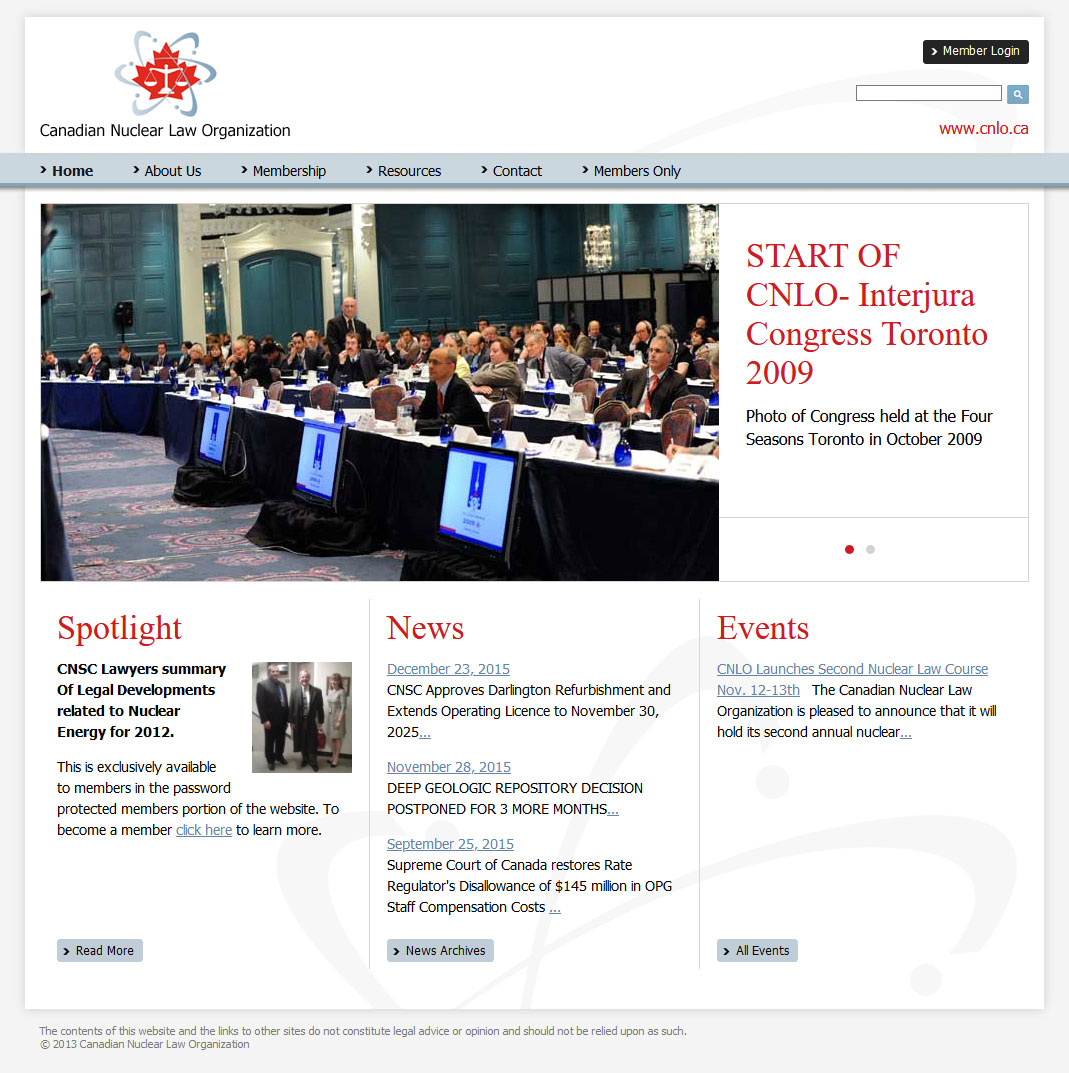Open the Member Login button
Viewport: 1069px width, 1073px height.
975,51
